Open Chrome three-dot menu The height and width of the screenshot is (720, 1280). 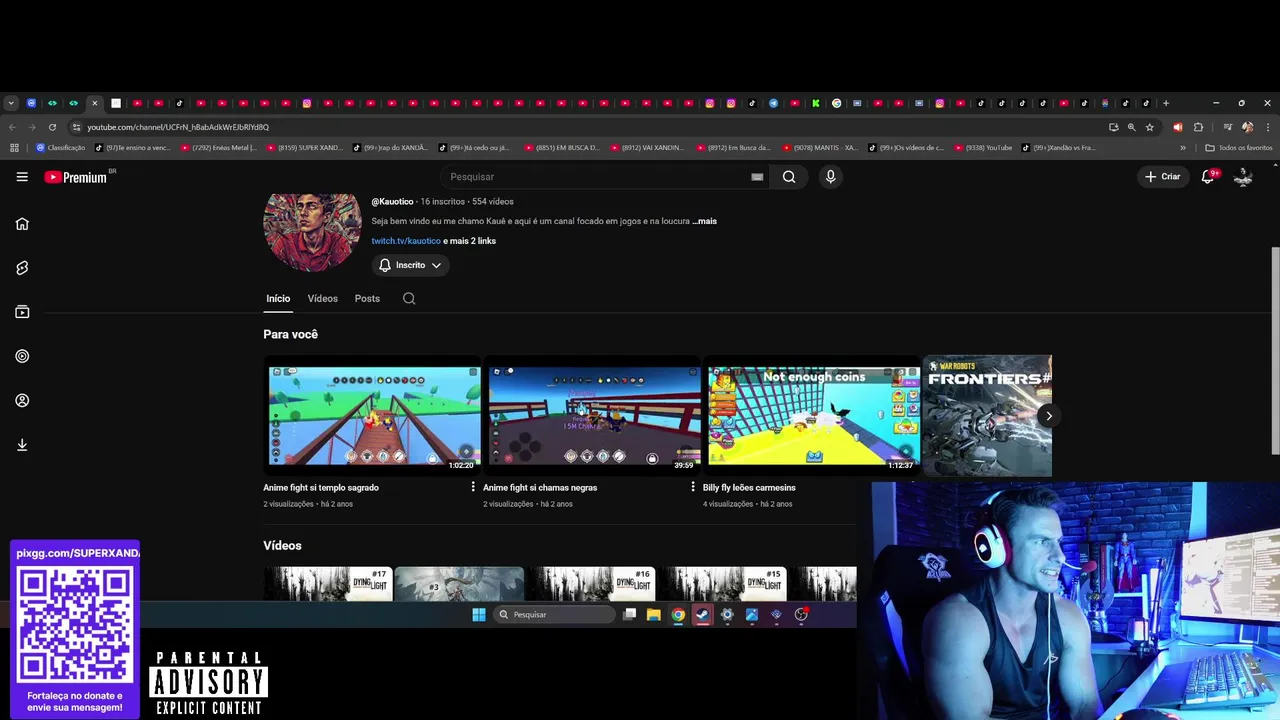1267,127
